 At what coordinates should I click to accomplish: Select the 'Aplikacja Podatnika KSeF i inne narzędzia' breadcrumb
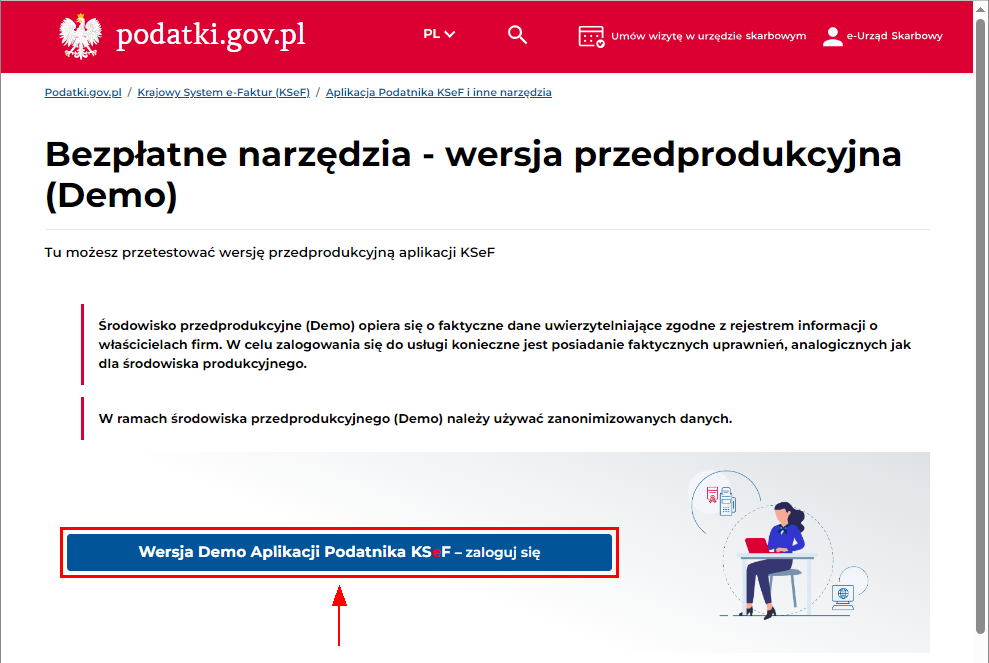[x=438, y=92]
